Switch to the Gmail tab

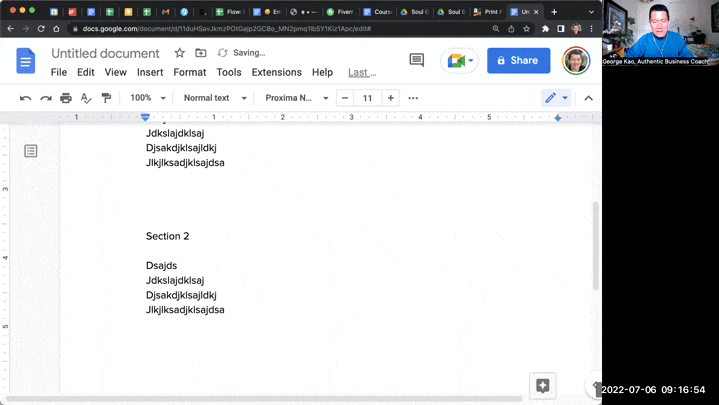point(166,12)
